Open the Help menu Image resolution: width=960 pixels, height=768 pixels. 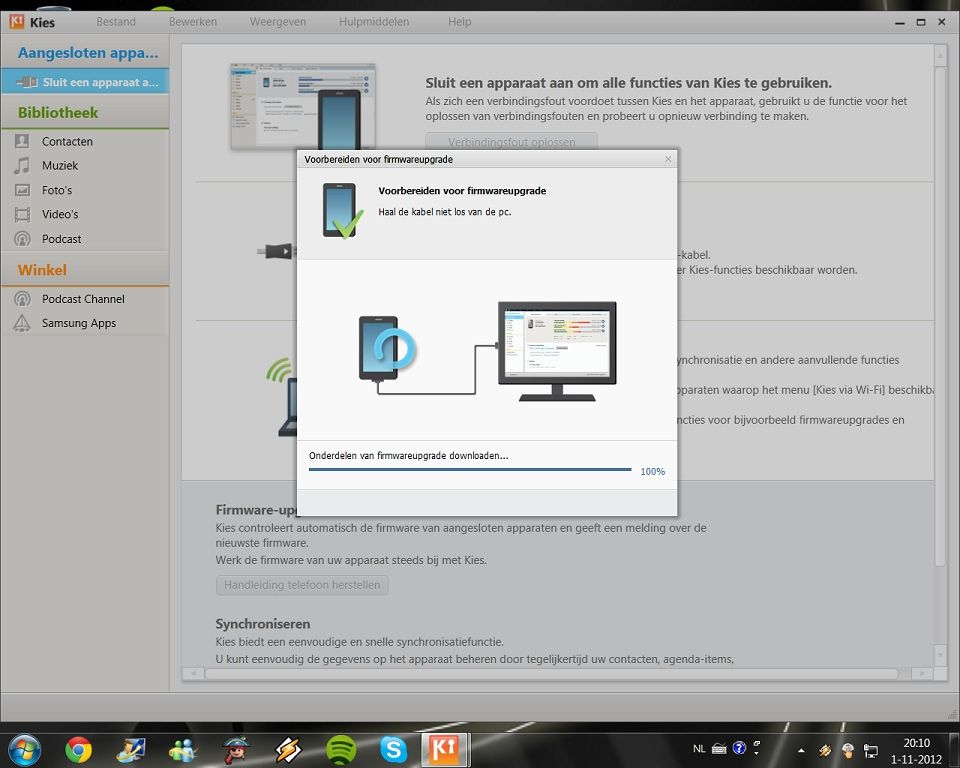[x=459, y=22]
